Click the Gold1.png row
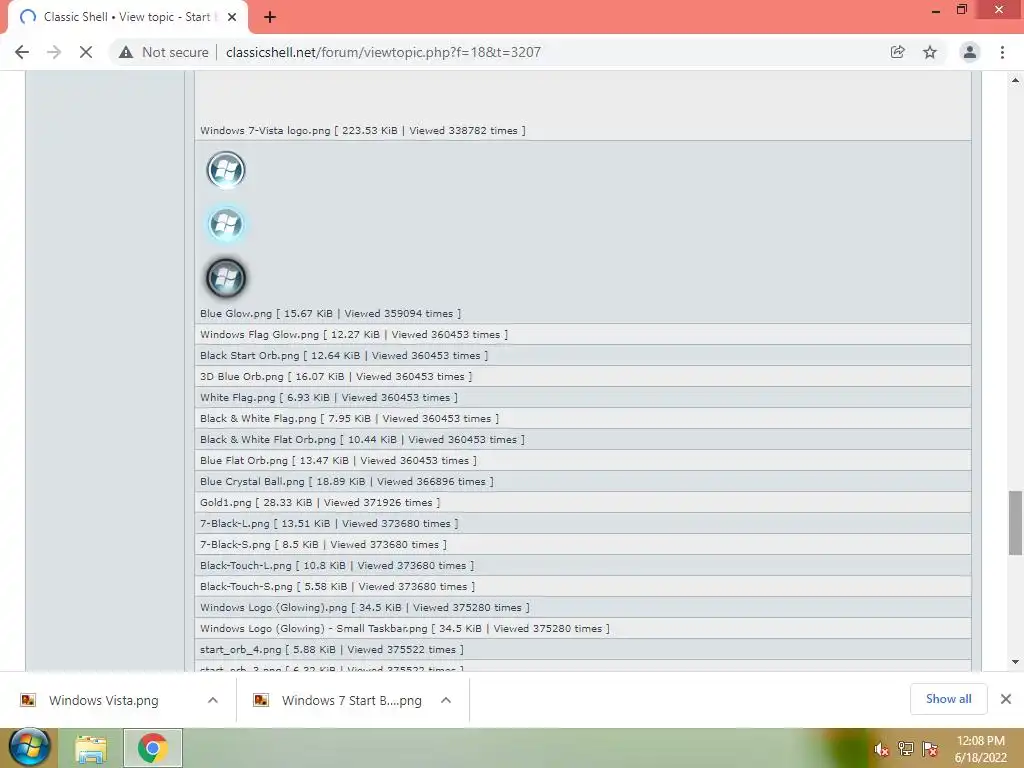 click(583, 502)
